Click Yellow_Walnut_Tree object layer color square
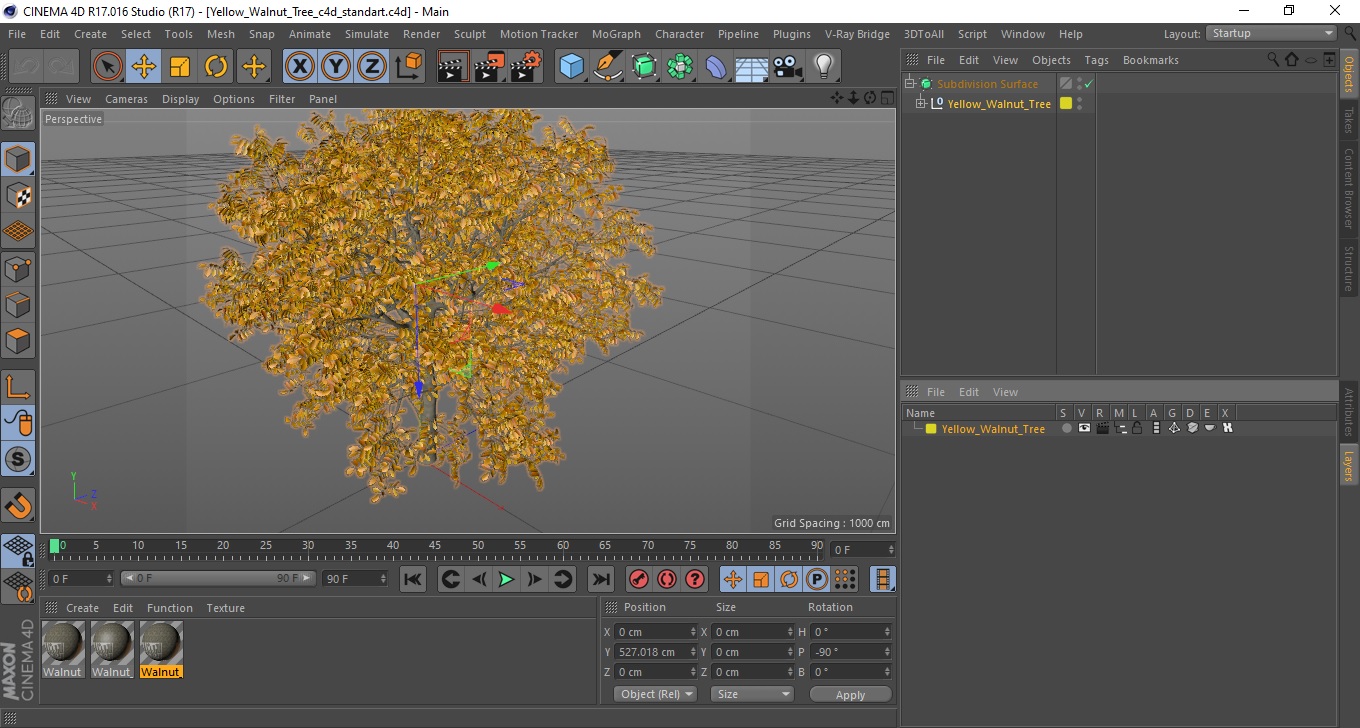Screen dimensions: 1360x728 click(1066, 104)
